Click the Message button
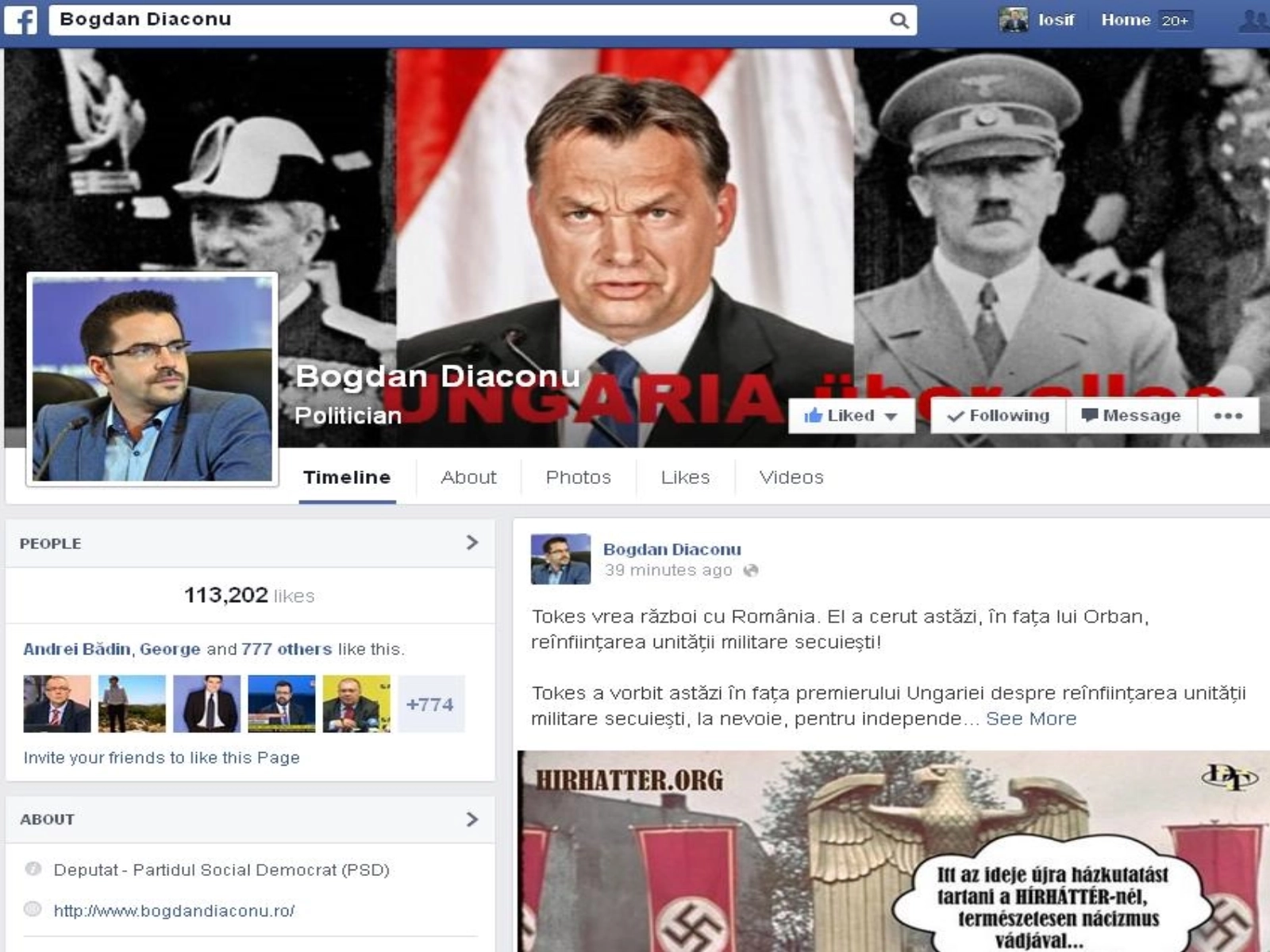This screenshot has height=952, width=1270. click(x=1131, y=416)
